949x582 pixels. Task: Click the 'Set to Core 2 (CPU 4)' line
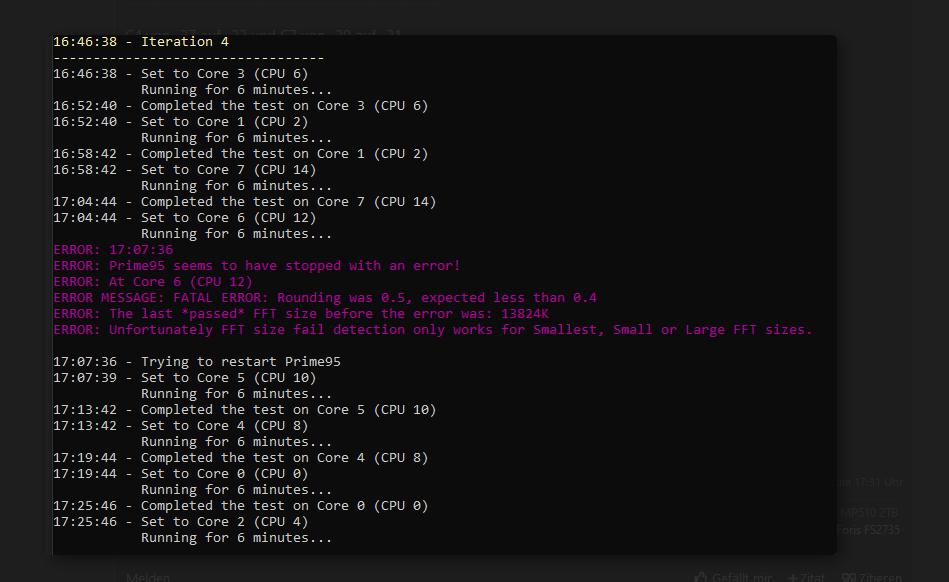180,522
